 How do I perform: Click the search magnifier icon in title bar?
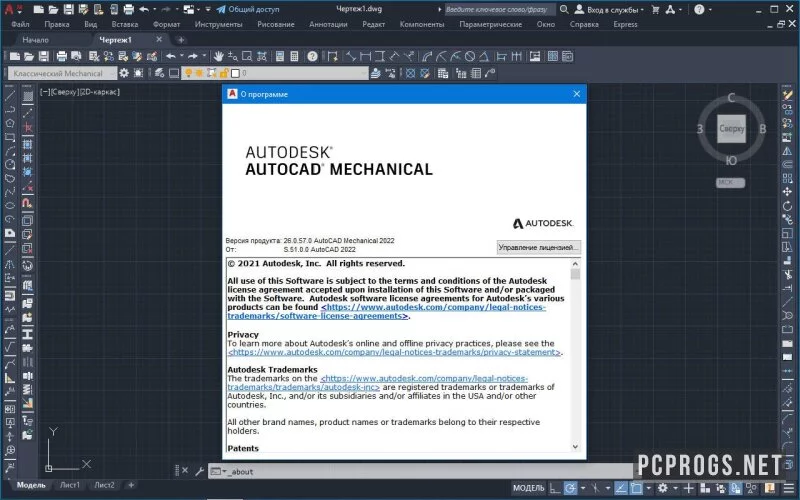pyautogui.click(x=564, y=9)
